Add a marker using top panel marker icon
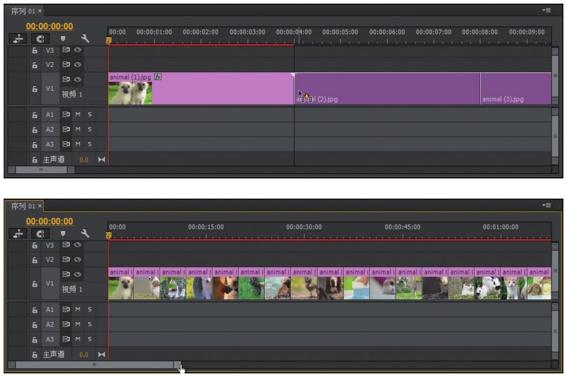The width and height of the screenshot is (566, 376). 63,39
